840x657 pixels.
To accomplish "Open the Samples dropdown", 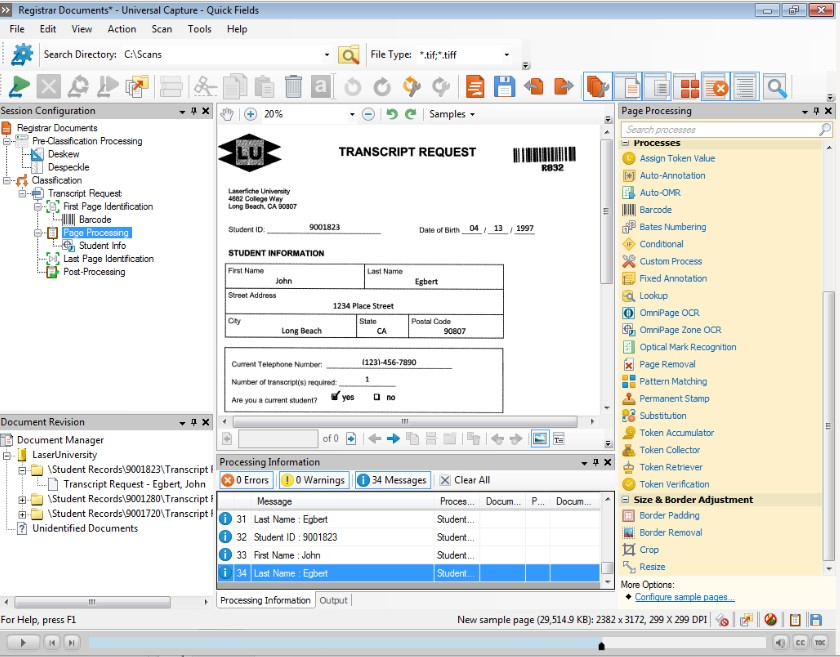I will [452, 114].
